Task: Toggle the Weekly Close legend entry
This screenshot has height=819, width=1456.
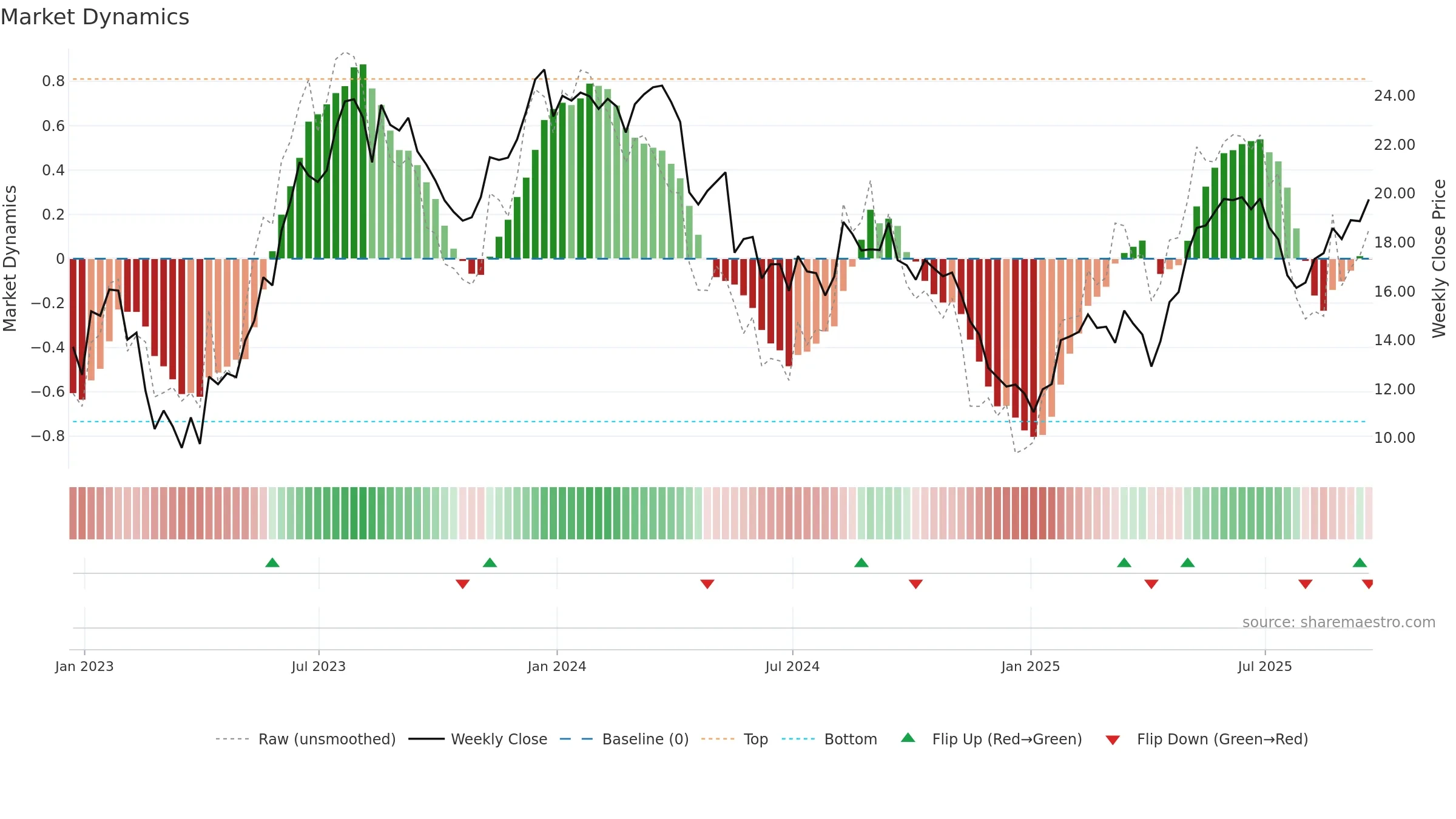Action: coord(477,739)
